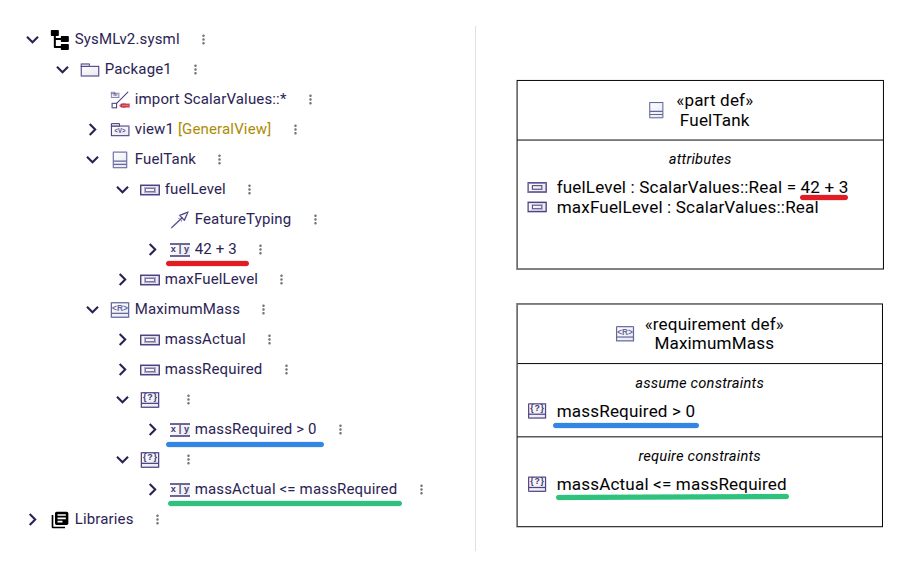Click the FuelTank part def icon in tree

point(120,160)
